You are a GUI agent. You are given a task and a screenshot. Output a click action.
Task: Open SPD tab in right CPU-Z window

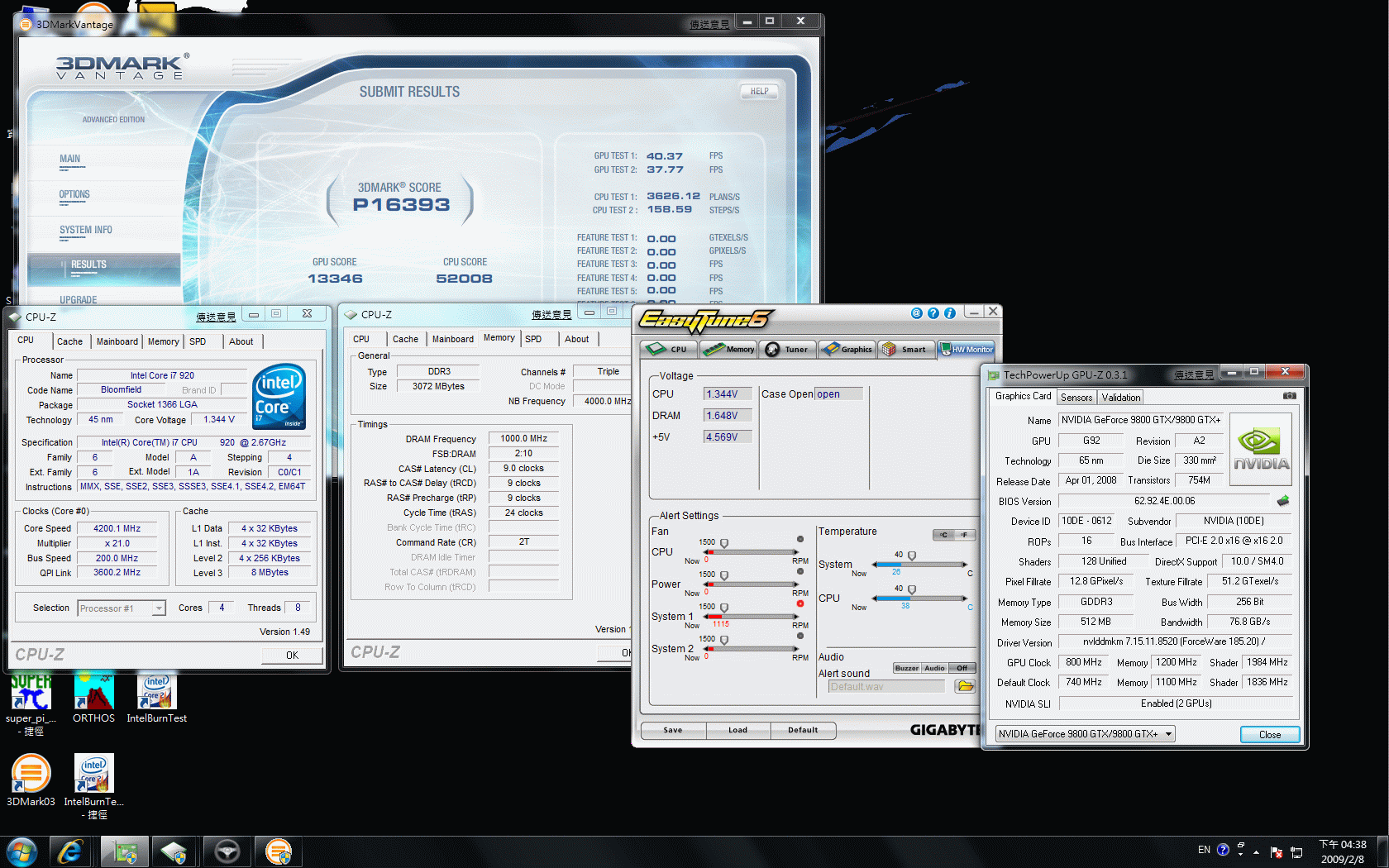point(533,339)
